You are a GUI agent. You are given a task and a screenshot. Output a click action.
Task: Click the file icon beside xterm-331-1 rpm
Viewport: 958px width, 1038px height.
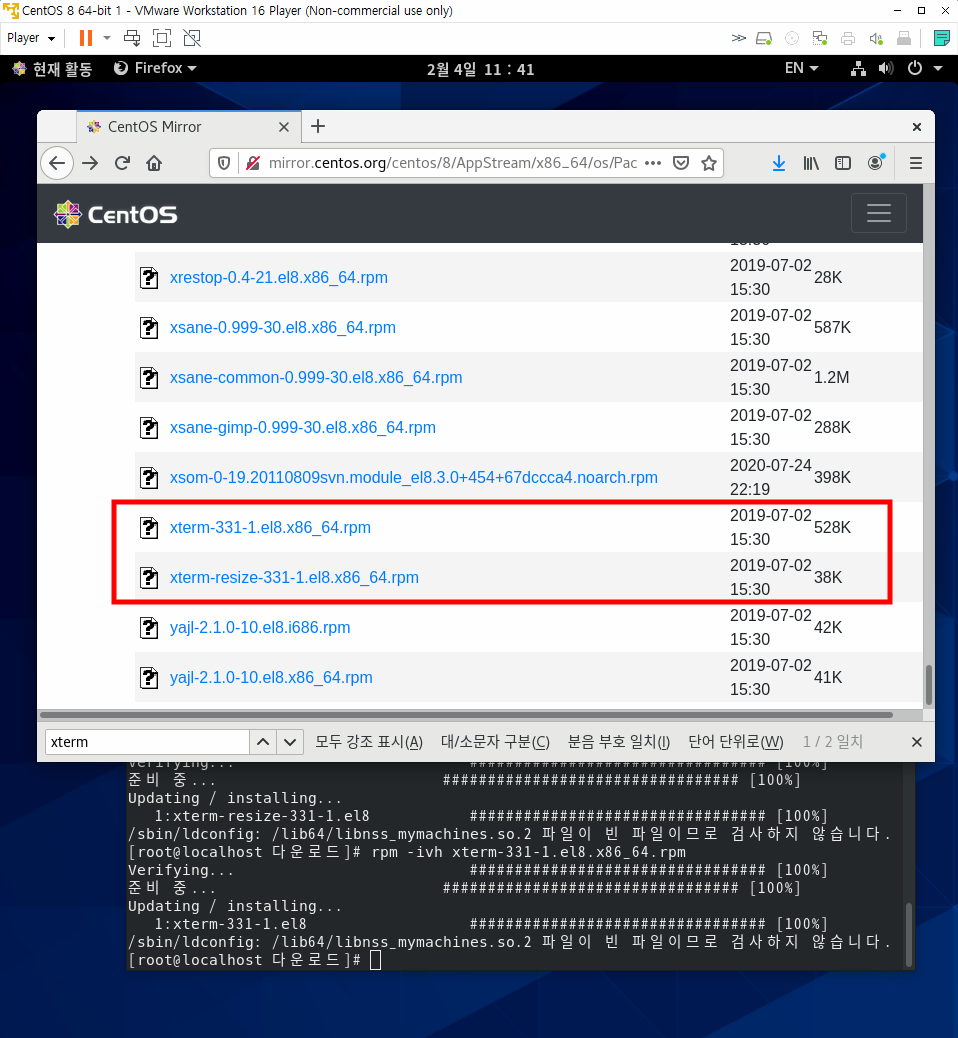(x=149, y=528)
